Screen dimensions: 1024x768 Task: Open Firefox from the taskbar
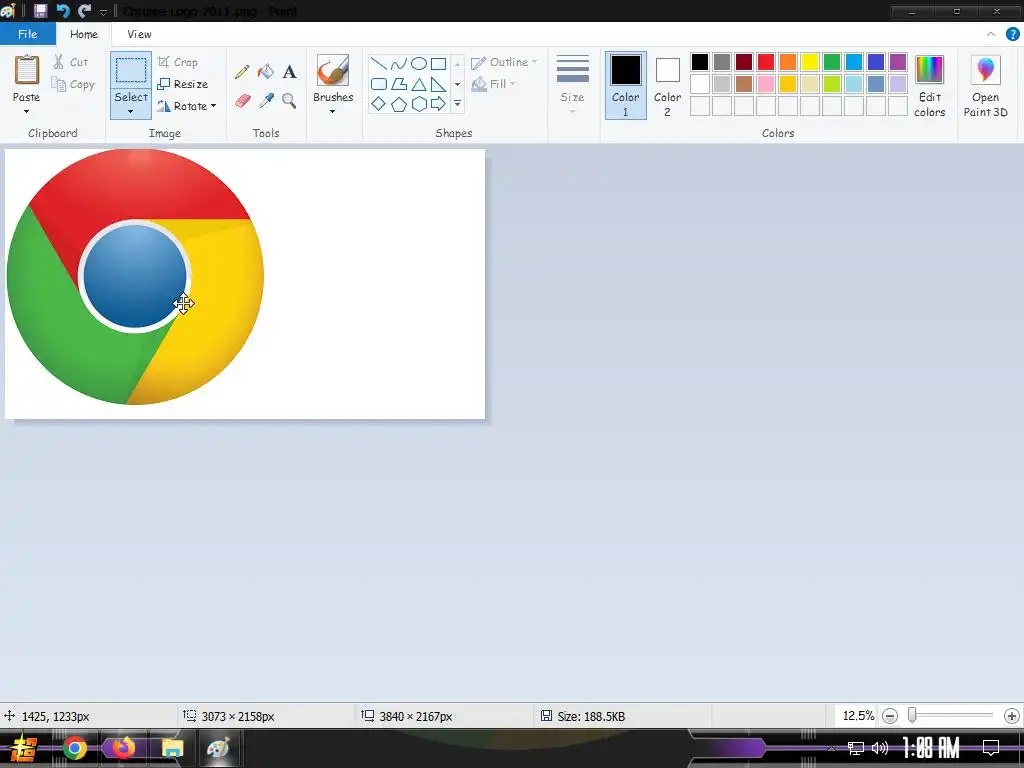pos(123,748)
